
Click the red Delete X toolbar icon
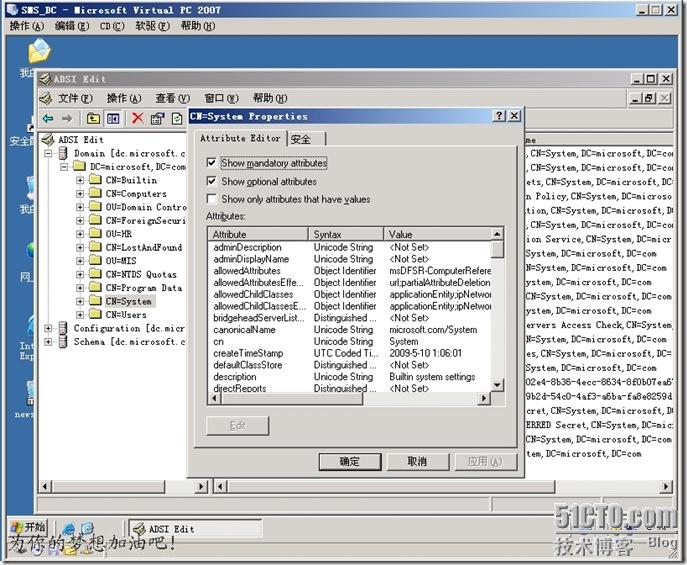pyautogui.click(x=138, y=118)
